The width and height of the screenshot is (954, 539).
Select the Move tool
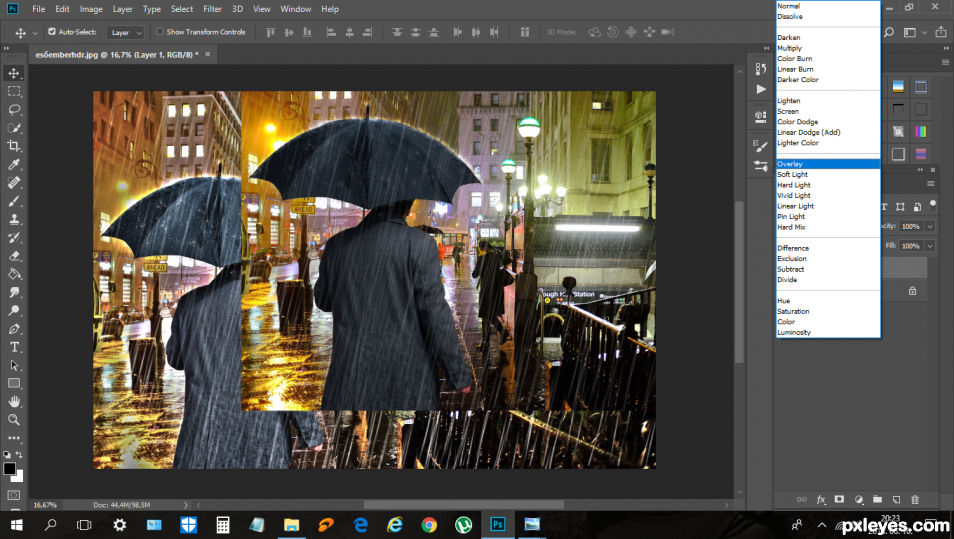13,73
